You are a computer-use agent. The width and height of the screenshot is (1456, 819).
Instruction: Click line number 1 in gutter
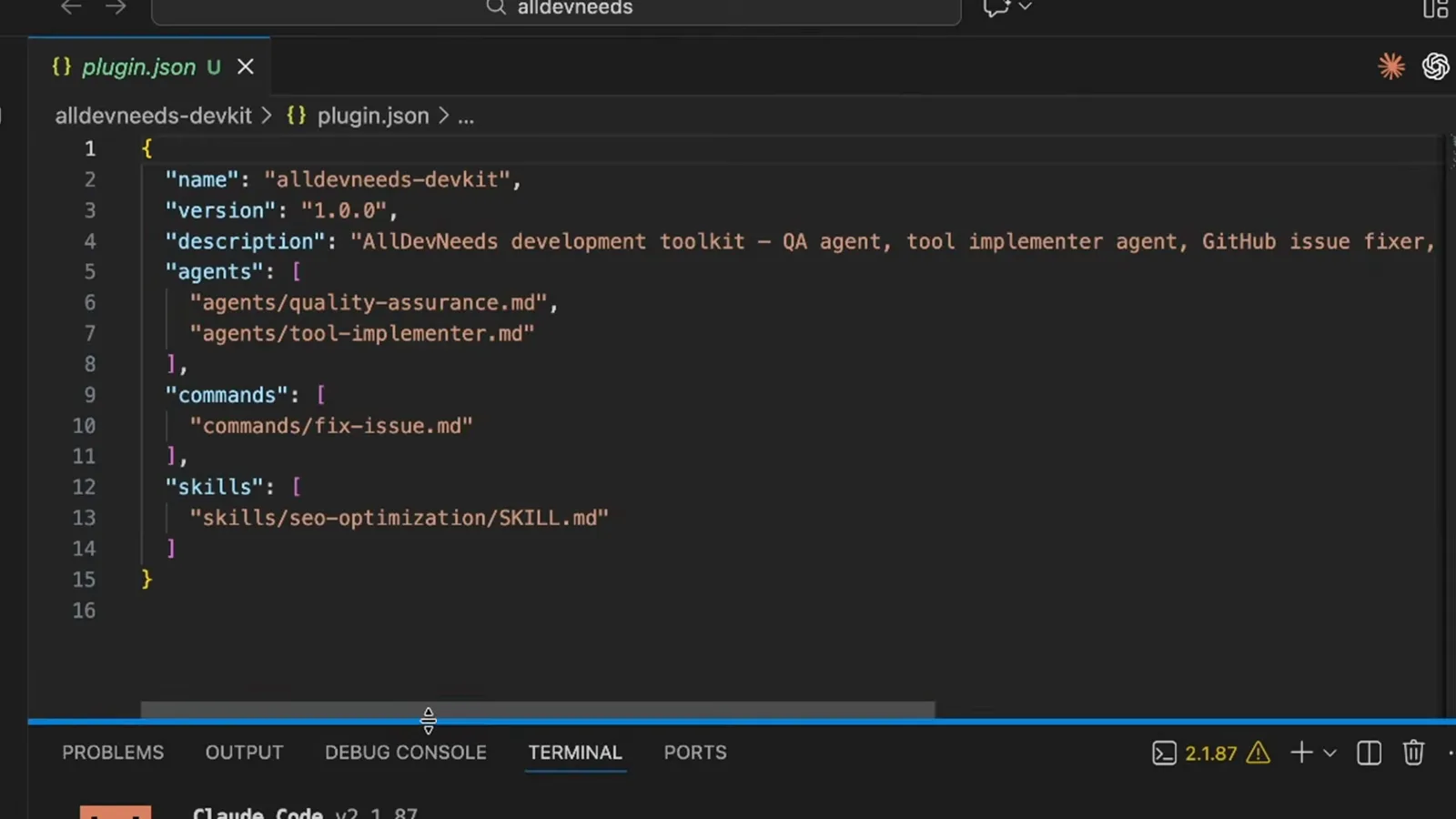coord(89,148)
